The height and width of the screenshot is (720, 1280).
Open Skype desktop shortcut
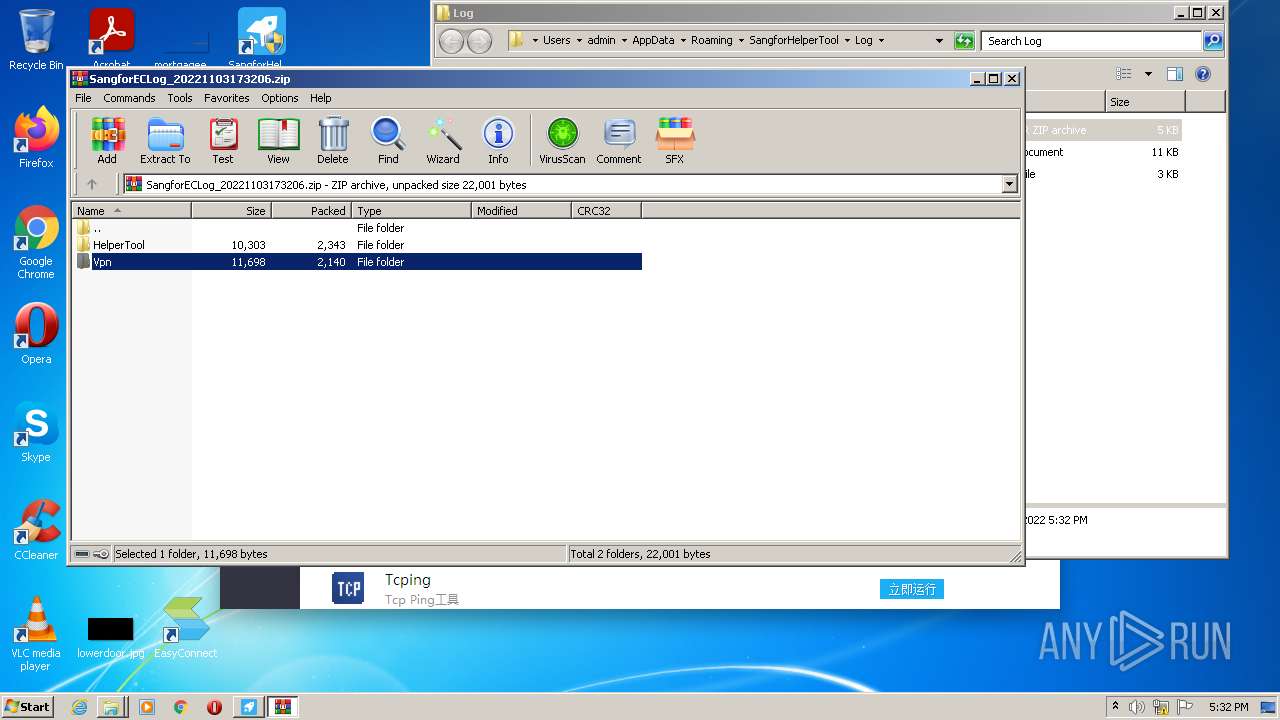[36, 432]
